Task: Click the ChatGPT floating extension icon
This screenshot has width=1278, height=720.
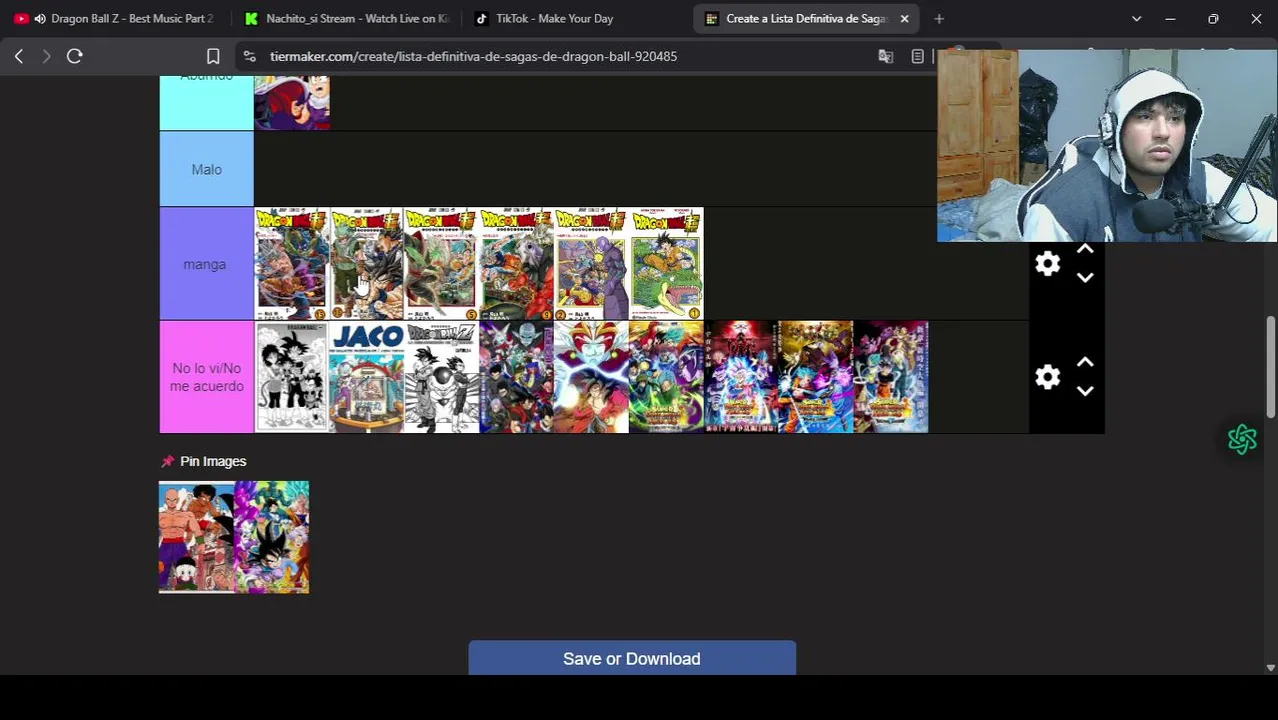Action: point(1242,439)
